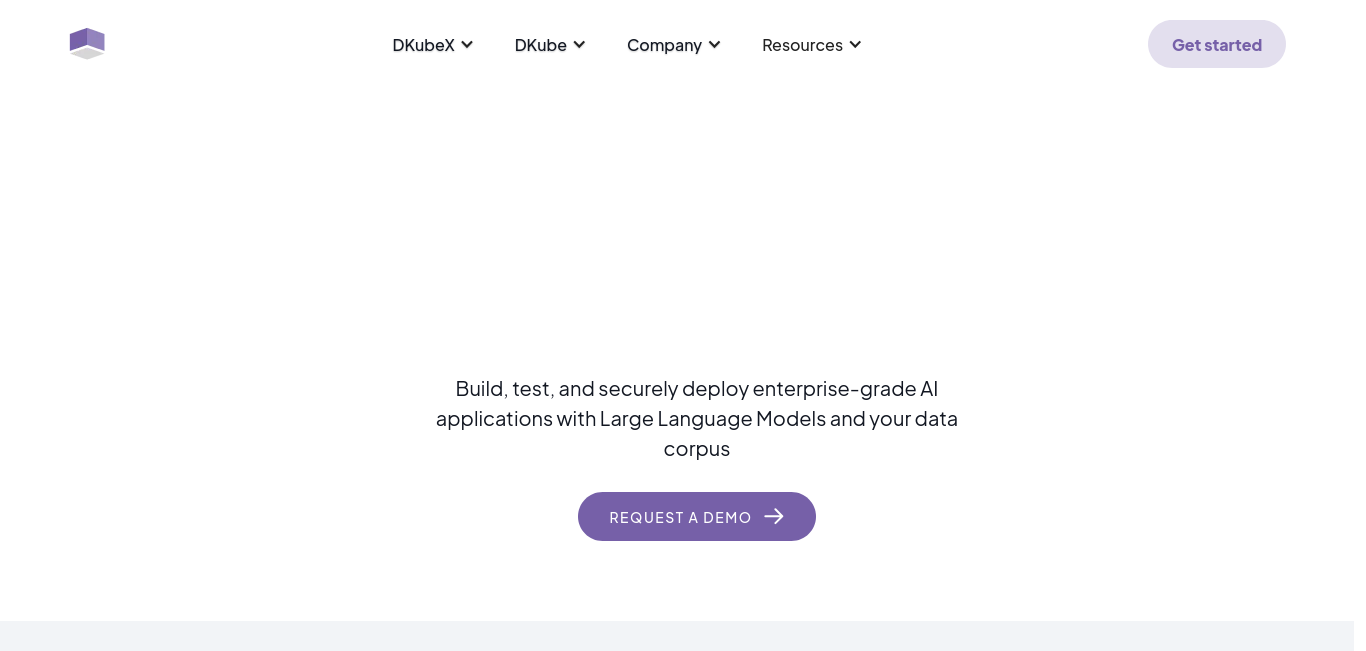Choose the Resources navigation label
Image resolution: width=1366 pixels, height=651 pixels.
[802, 44]
